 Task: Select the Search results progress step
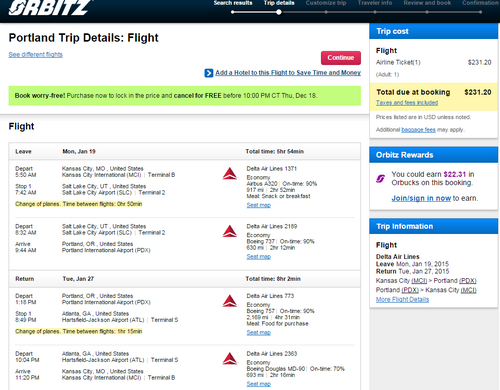(233, 3)
